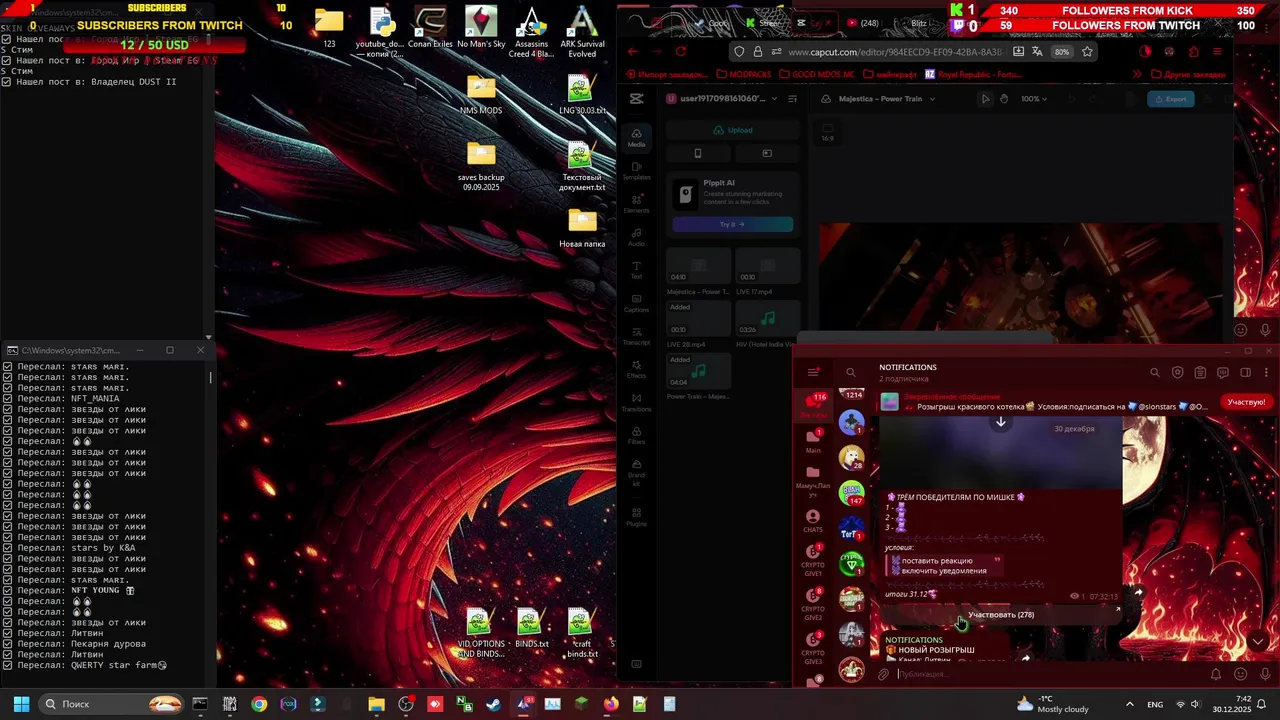Open the chat with the 147 unread badge
The height and width of the screenshot is (720, 1280).
coord(852,493)
